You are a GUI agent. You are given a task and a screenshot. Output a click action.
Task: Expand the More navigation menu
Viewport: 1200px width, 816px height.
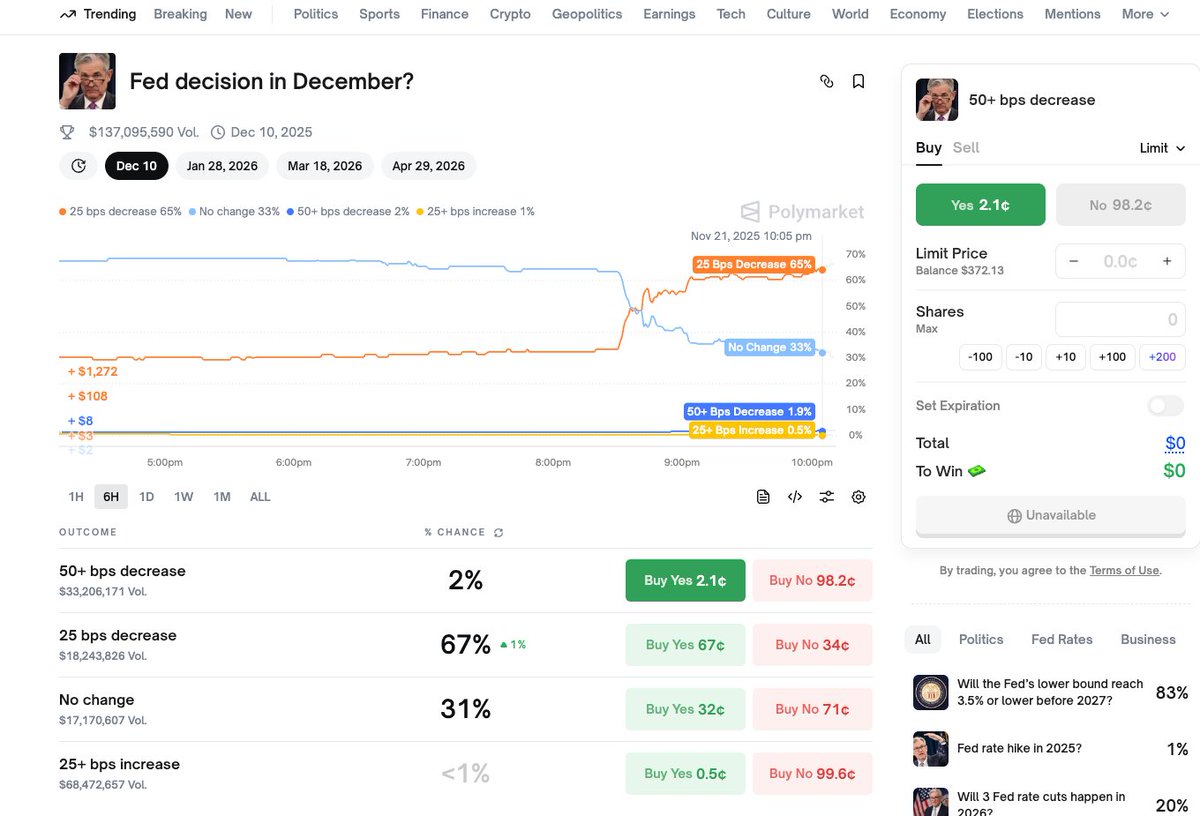[1145, 14]
